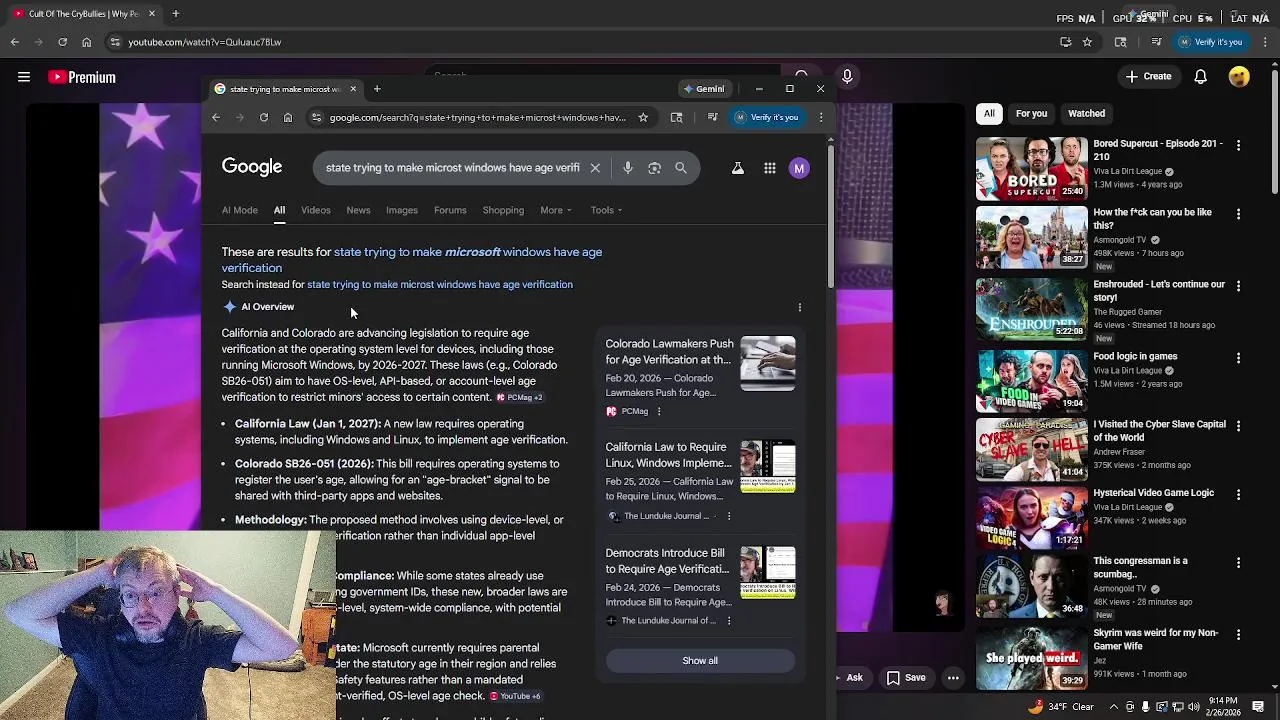This screenshot has height=720, width=1280.
Task: Open This congressman is a scumbag thumbnail
Action: tap(1031, 585)
